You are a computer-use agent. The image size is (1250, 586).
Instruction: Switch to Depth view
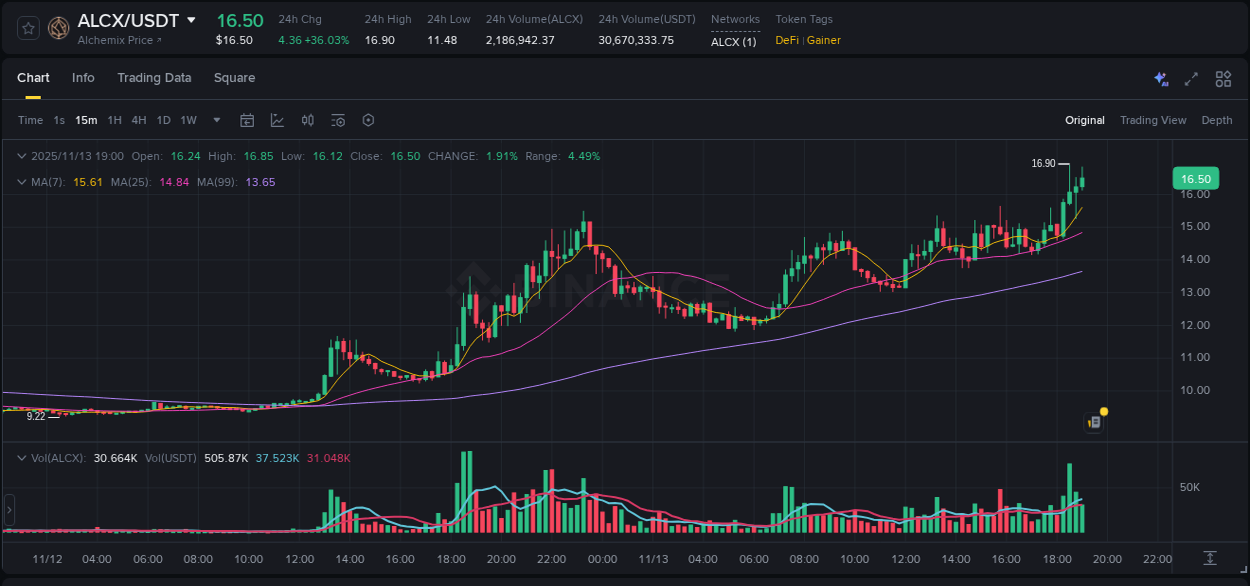point(1217,120)
